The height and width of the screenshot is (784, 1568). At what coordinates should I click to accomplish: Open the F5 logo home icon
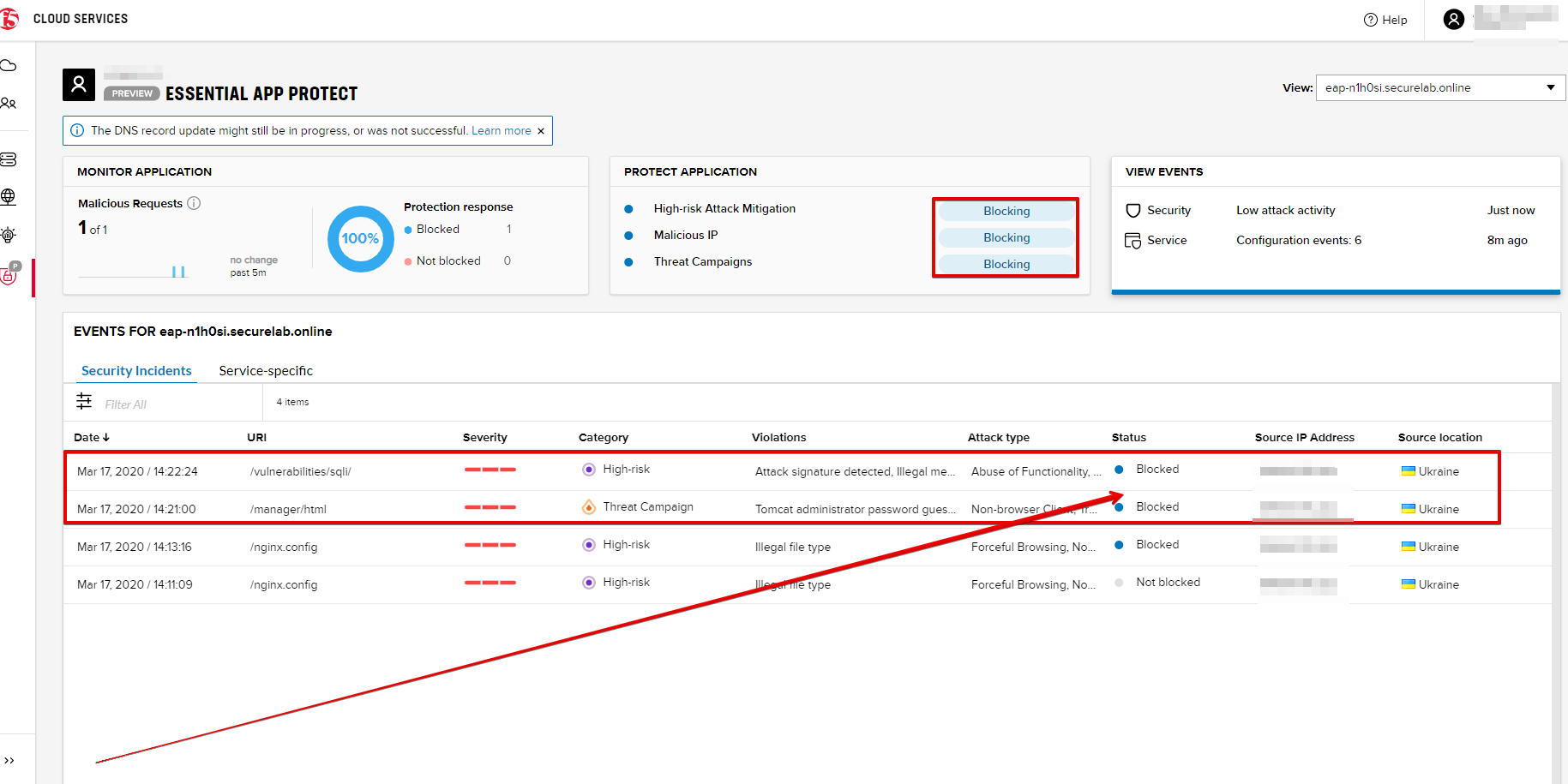click(9, 19)
